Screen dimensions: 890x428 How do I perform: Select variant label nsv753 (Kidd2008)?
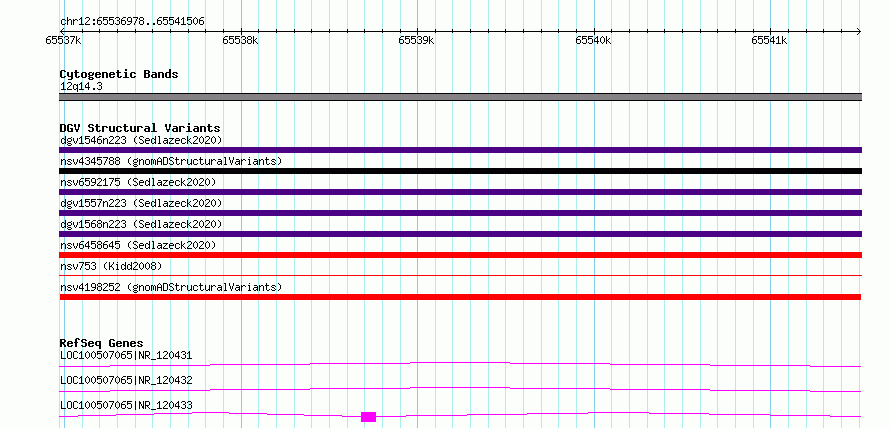coord(111,266)
